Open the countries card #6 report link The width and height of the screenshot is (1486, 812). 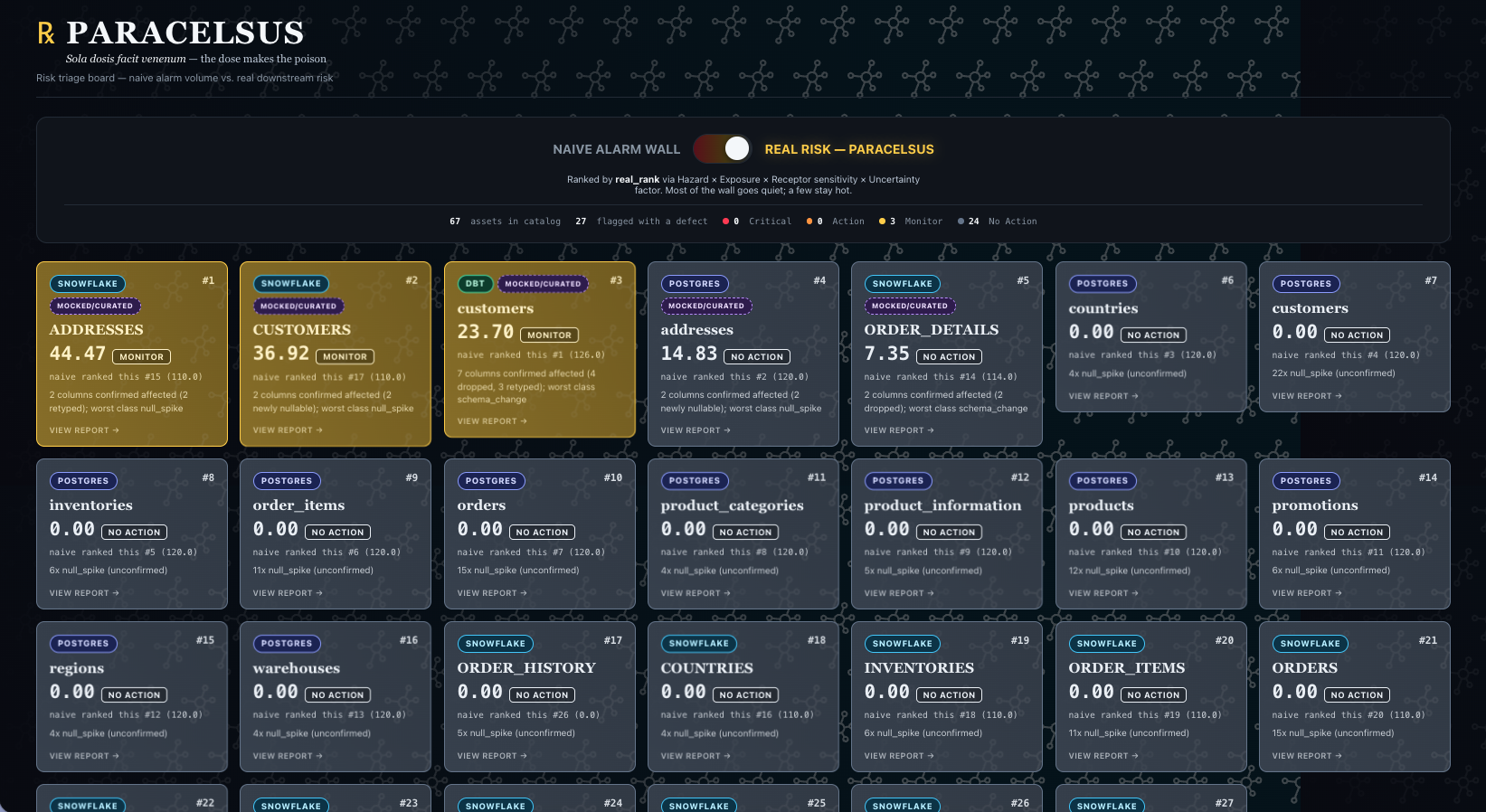click(1103, 396)
